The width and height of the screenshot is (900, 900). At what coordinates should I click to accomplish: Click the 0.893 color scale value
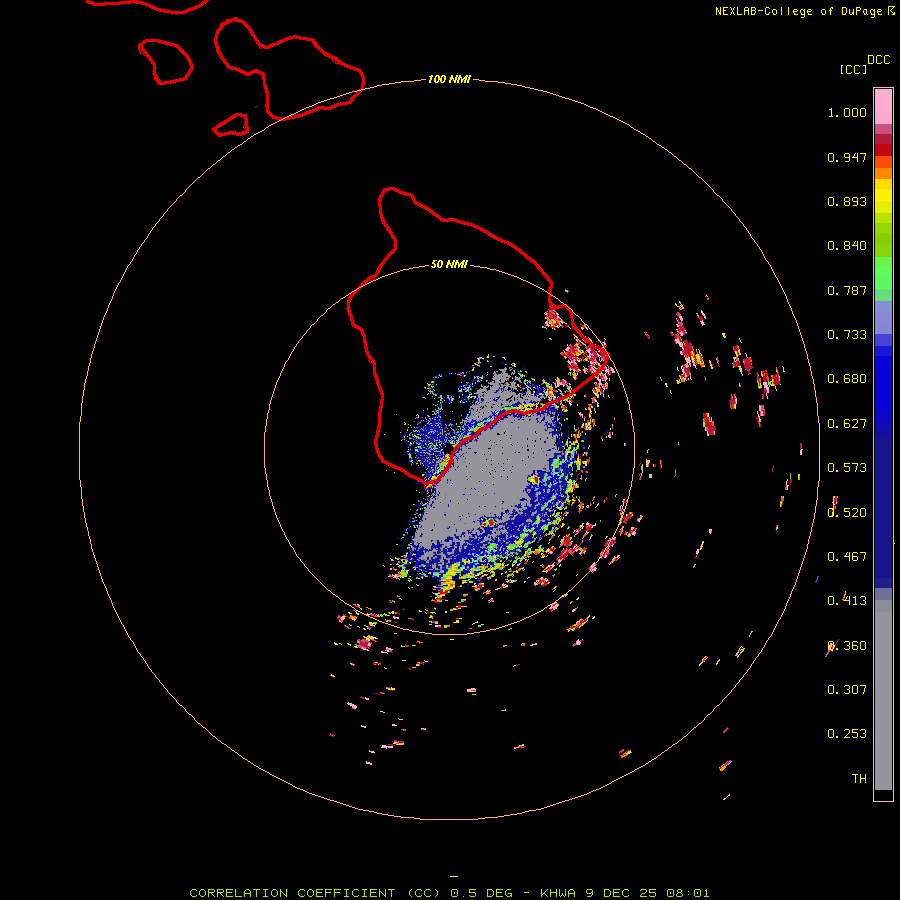pyautogui.click(x=847, y=201)
